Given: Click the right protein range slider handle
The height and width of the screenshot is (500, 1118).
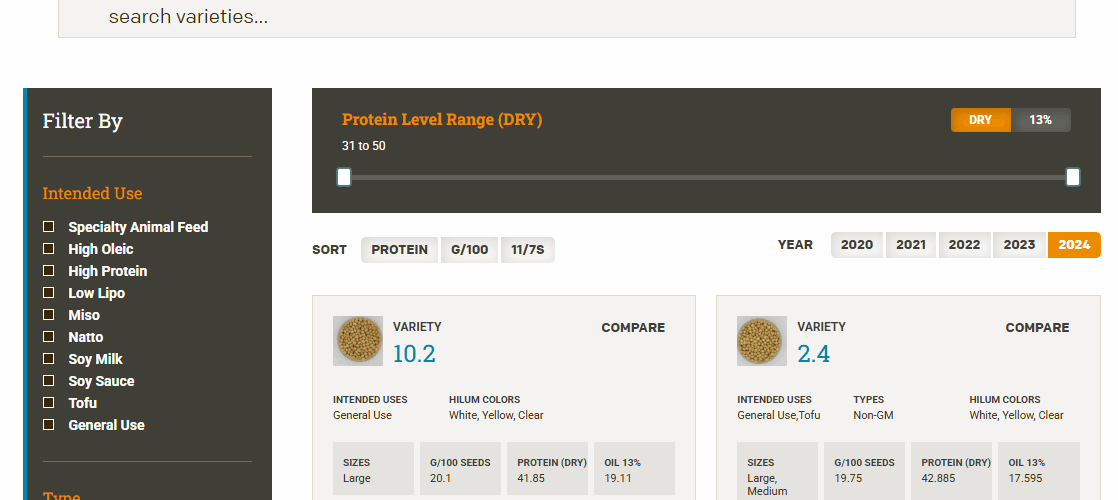Looking at the screenshot, I should pyautogui.click(x=1073, y=177).
